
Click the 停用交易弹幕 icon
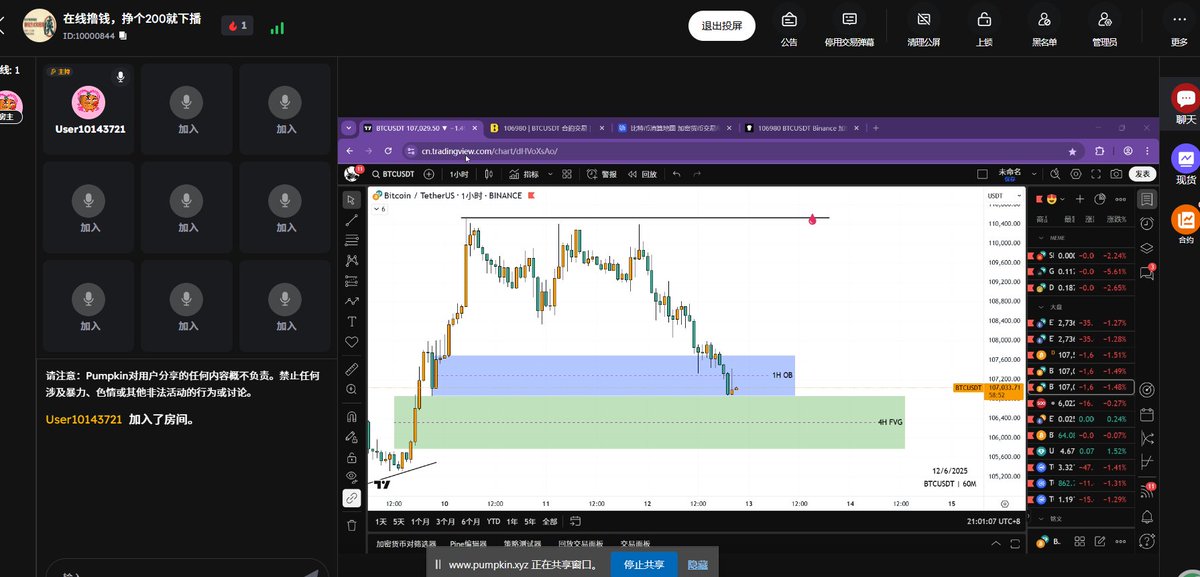point(849,19)
